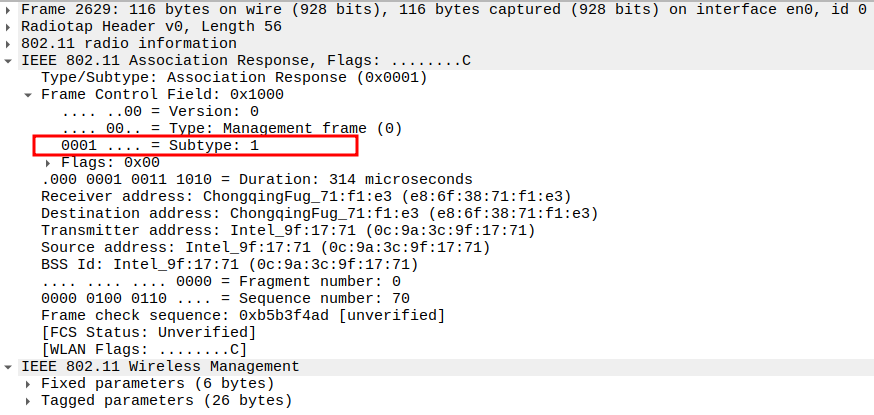Select the Version: 0 field row

pos(160,111)
